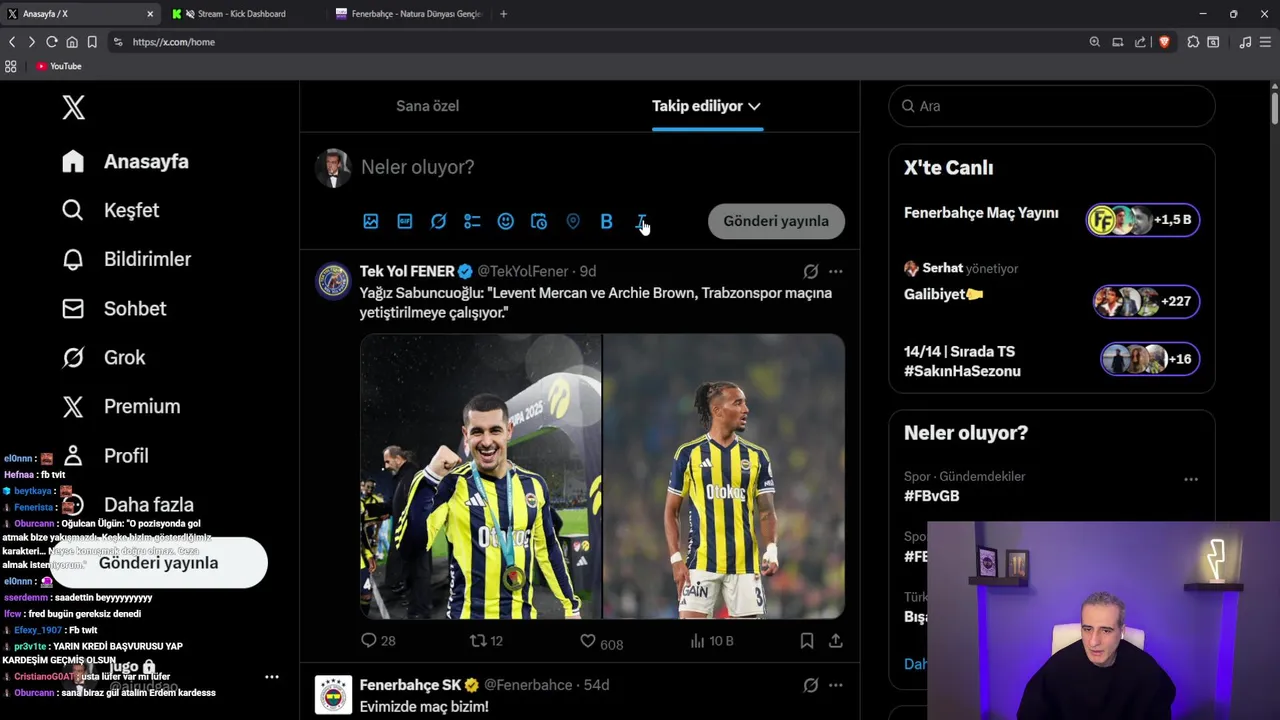This screenshot has width=1280, height=720.
Task: Open more options on Fenerbahçe SK post
Action: (836, 685)
